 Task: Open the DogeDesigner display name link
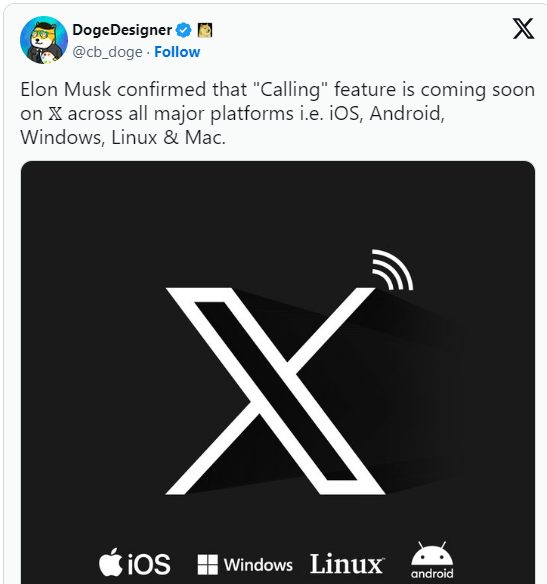122,30
